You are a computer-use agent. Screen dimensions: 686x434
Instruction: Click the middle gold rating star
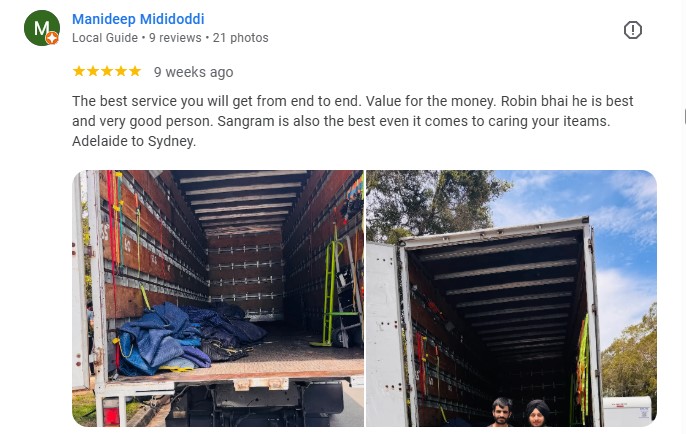click(107, 71)
